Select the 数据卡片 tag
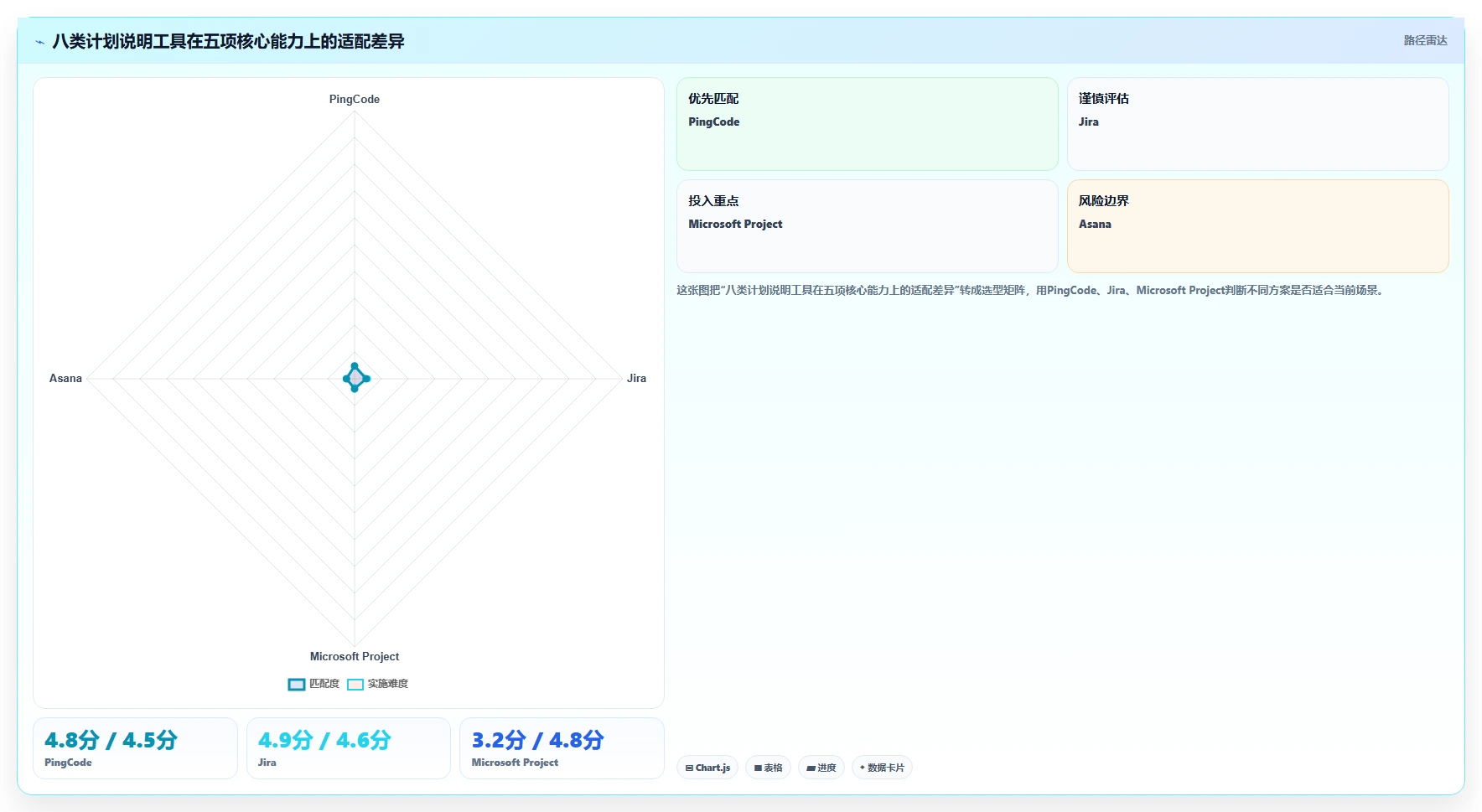 (882, 768)
